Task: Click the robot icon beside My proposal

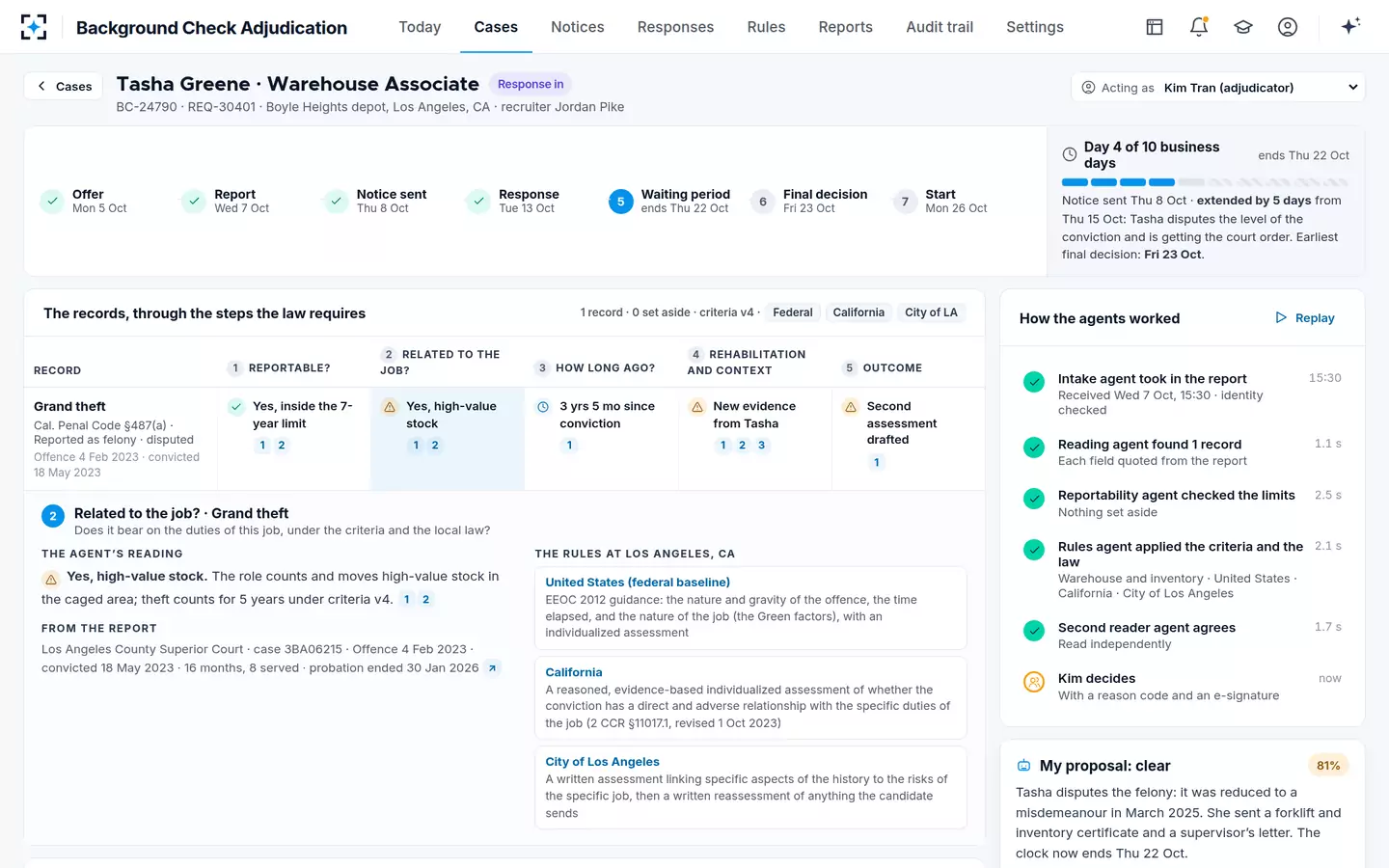Action: coord(1023,766)
